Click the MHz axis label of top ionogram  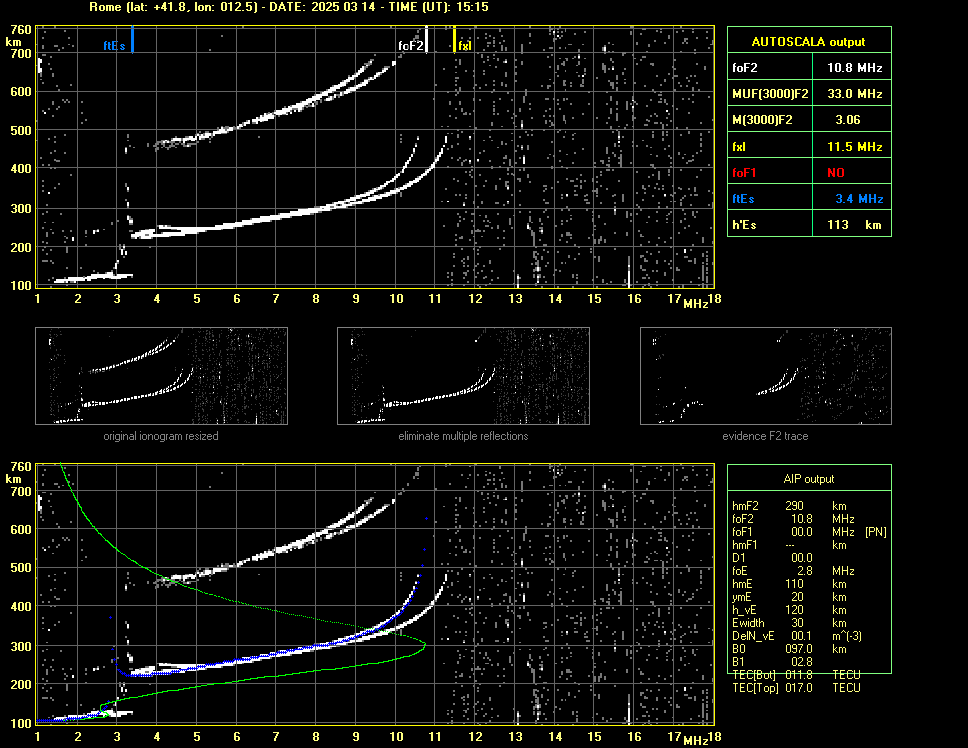pyautogui.click(x=696, y=304)
